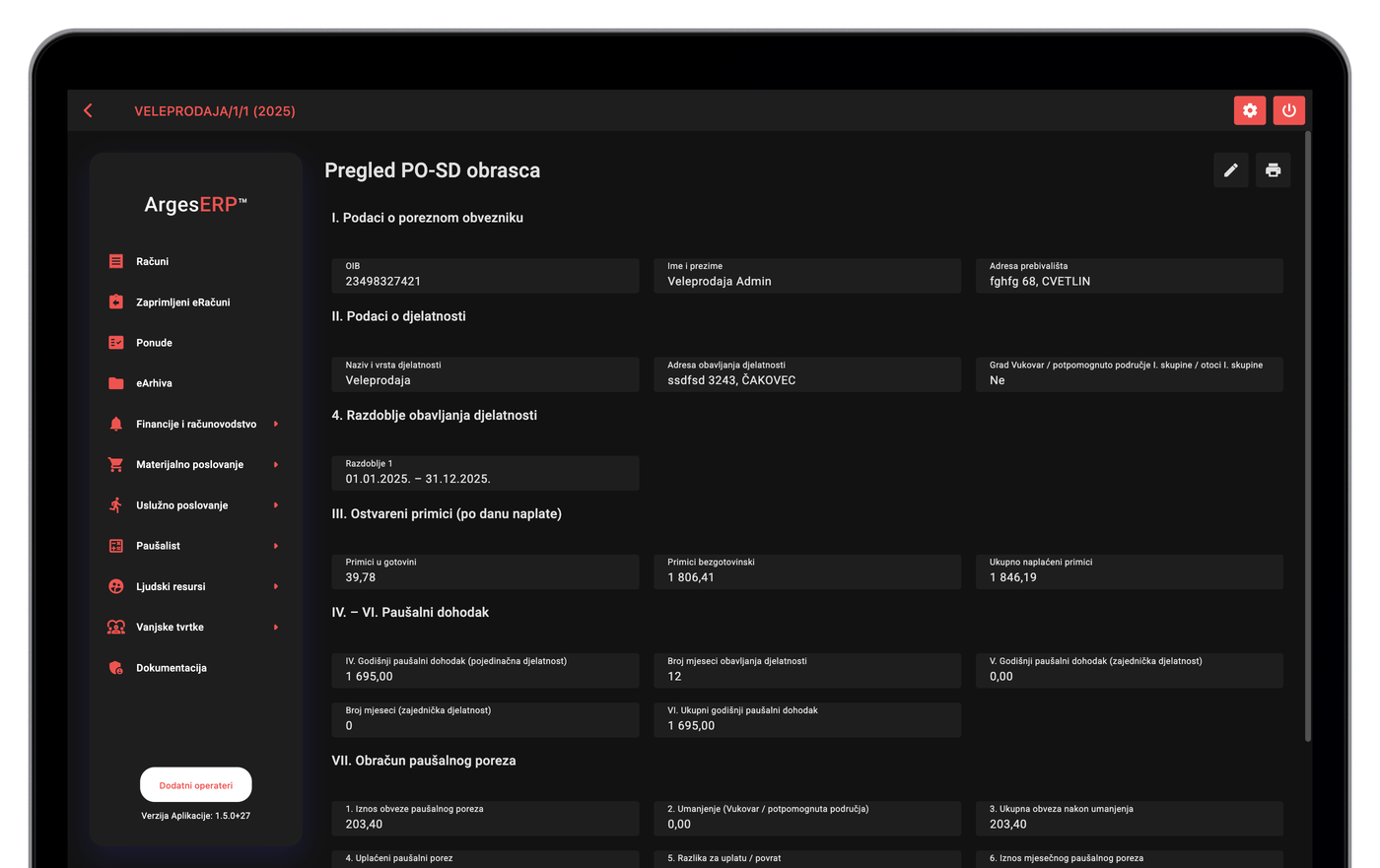The width and height of the screenshot is (1380, 868).
Task: Click III. Ostvareni primici section heading
Action: (447, 514)
